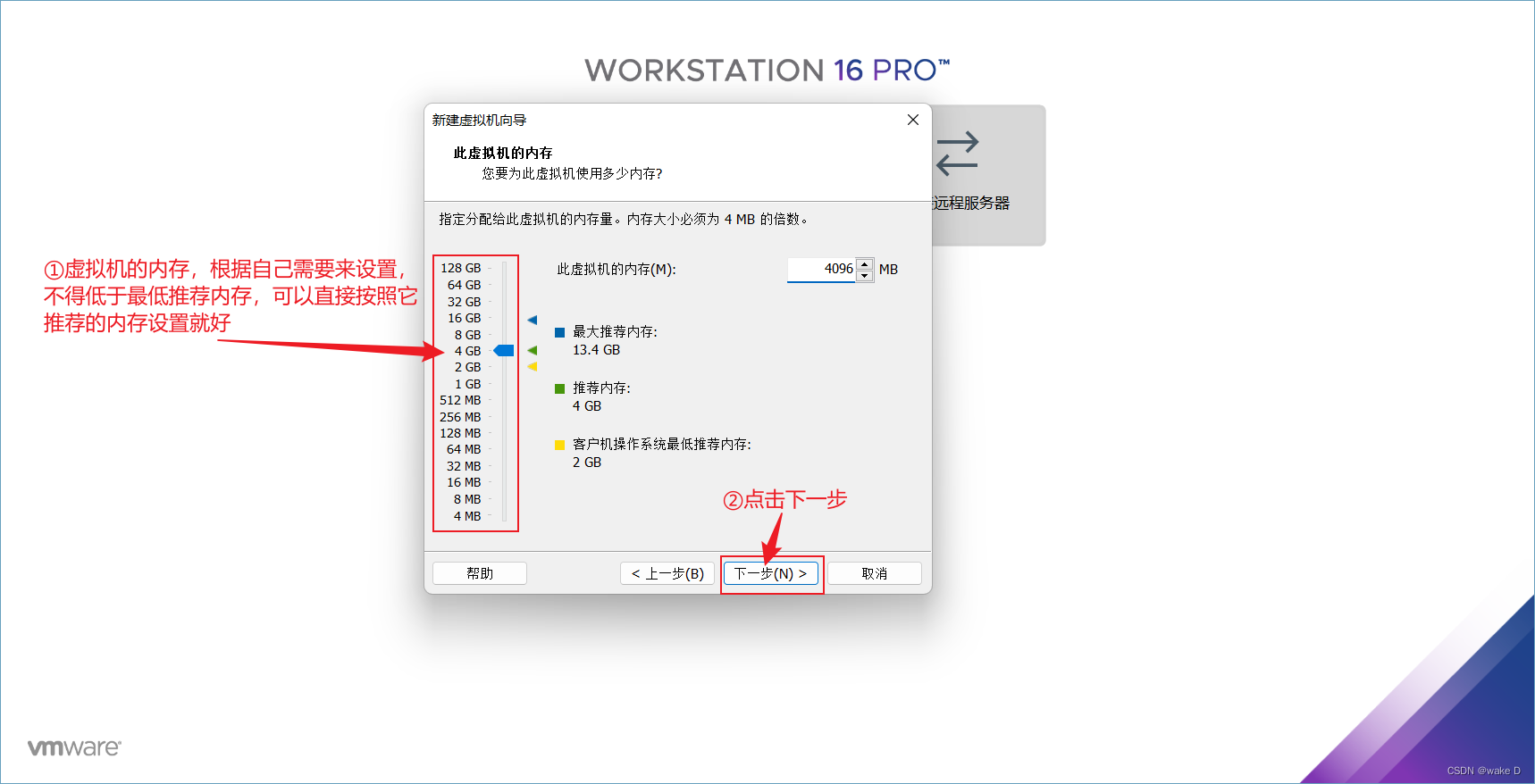Click the yellow minimum memory marker

pyautogui.click(x=533, y=366)
